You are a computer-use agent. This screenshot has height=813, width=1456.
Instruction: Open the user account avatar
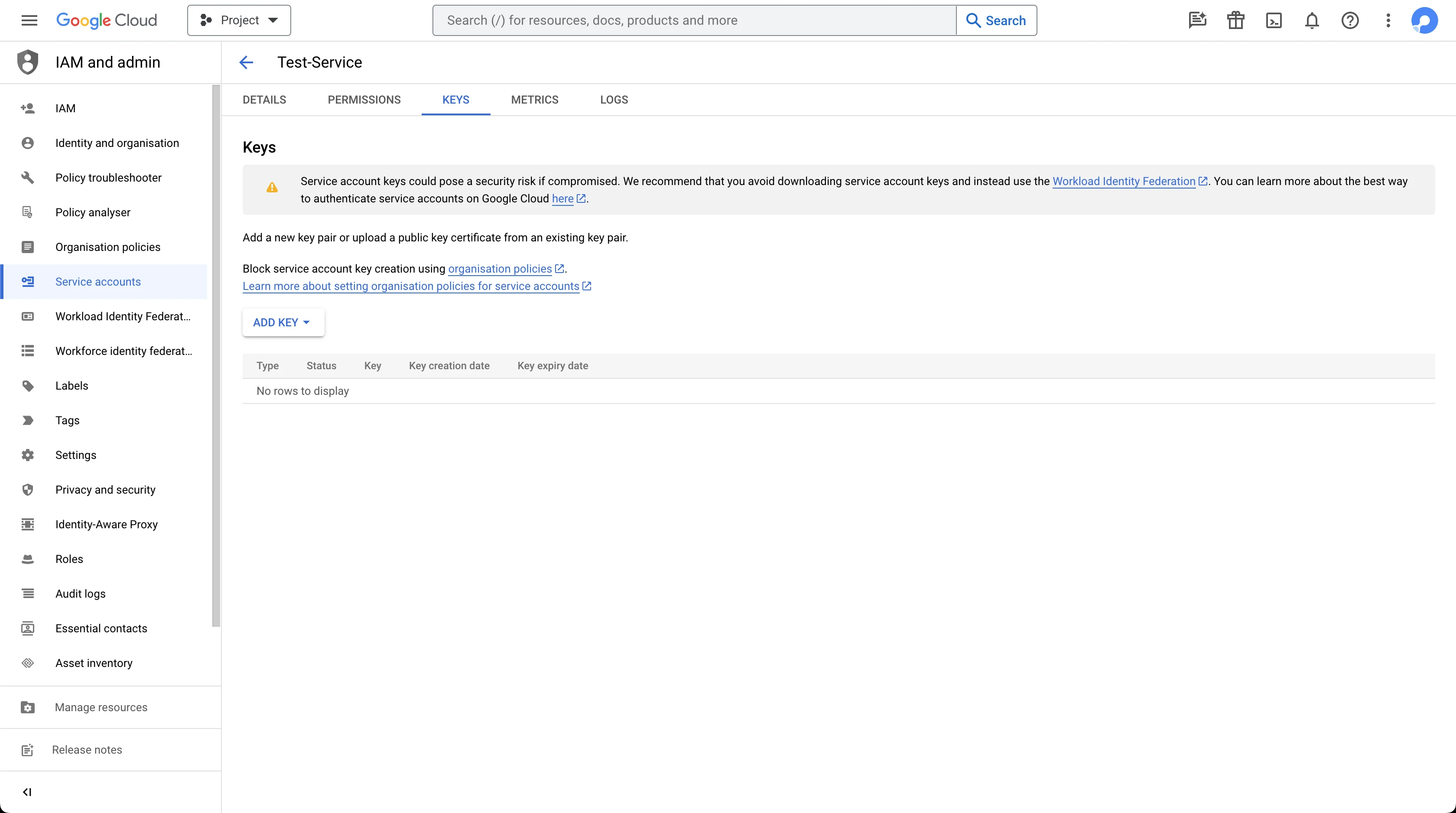click(1424, 20)
